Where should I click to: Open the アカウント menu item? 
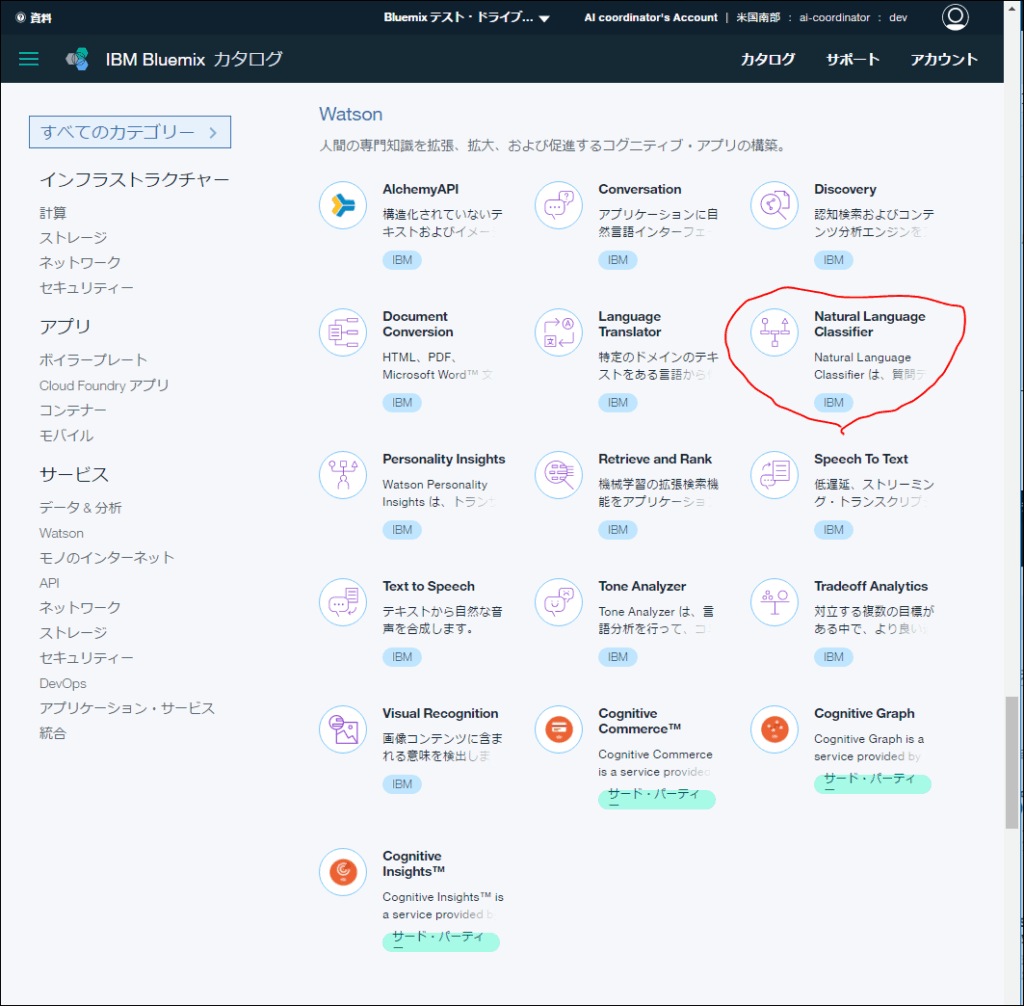pyautogui.click(x=944, y=59)
